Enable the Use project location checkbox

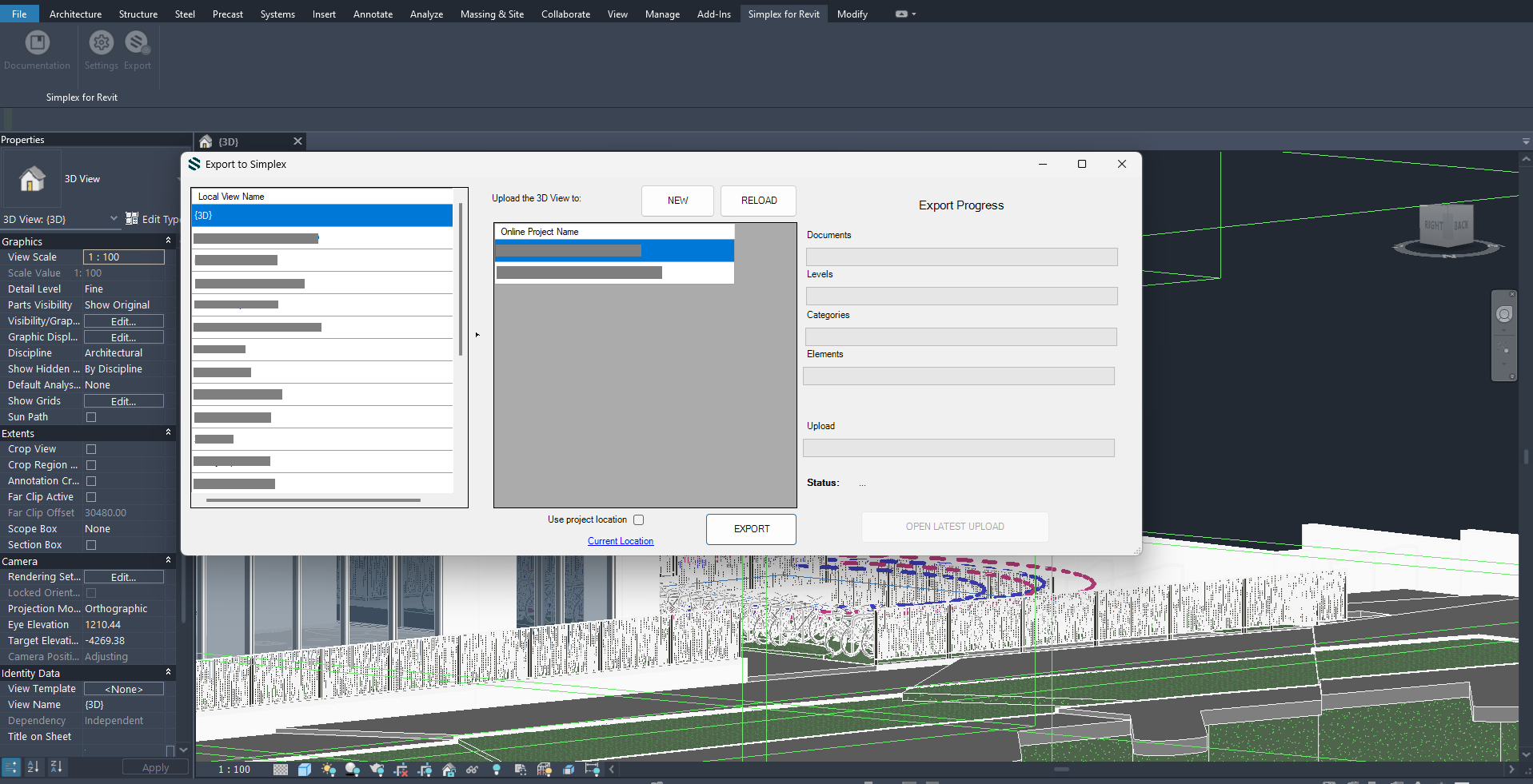click(x=638, y=520)
